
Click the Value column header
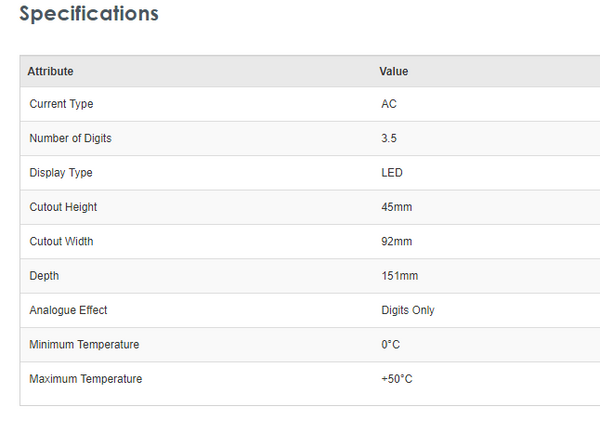pos(394,71)
